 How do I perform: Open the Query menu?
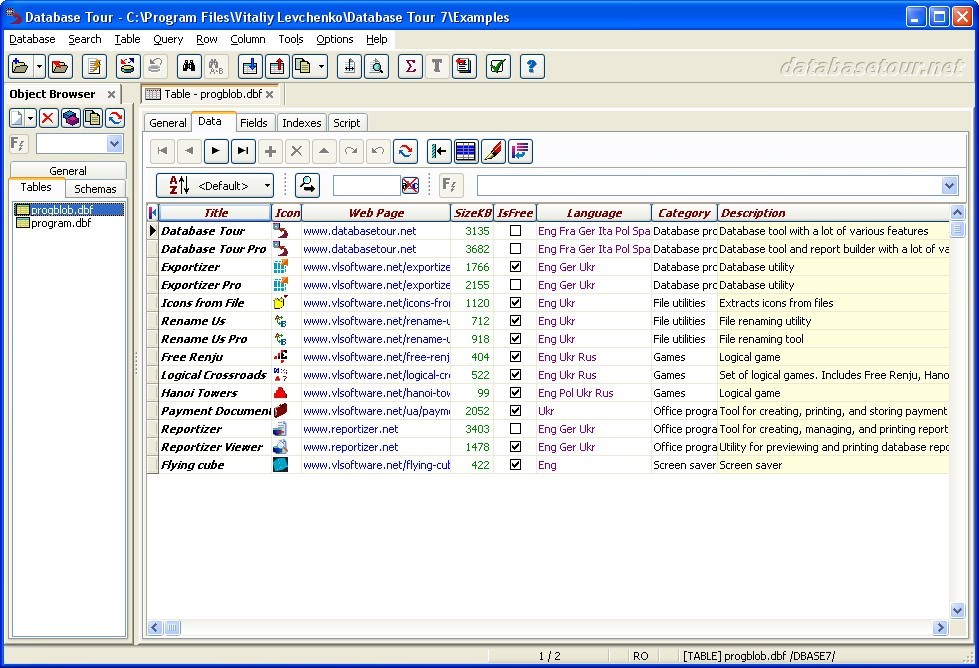[168, 39]
